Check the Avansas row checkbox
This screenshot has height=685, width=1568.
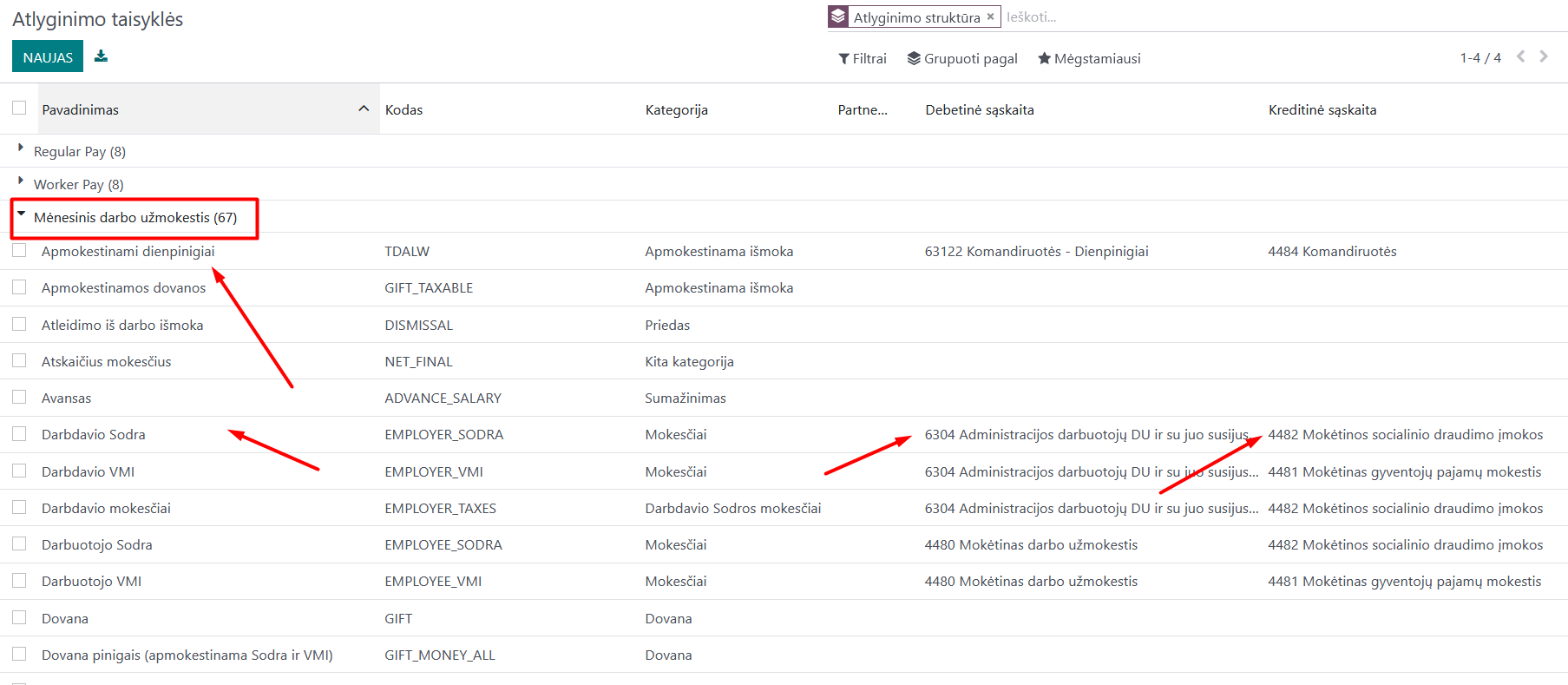coord(19,397)
